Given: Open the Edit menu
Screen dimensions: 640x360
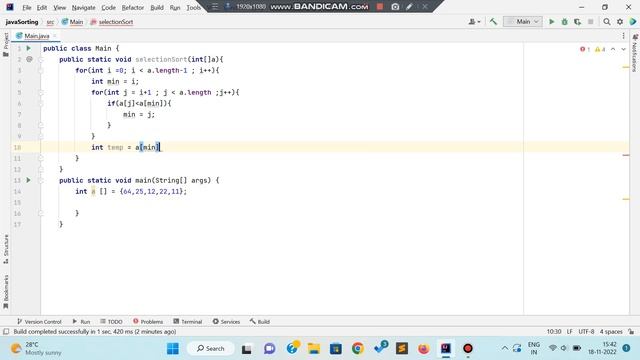Looking at the screenshot, I should pyautogui.click(x=42, y=7).
